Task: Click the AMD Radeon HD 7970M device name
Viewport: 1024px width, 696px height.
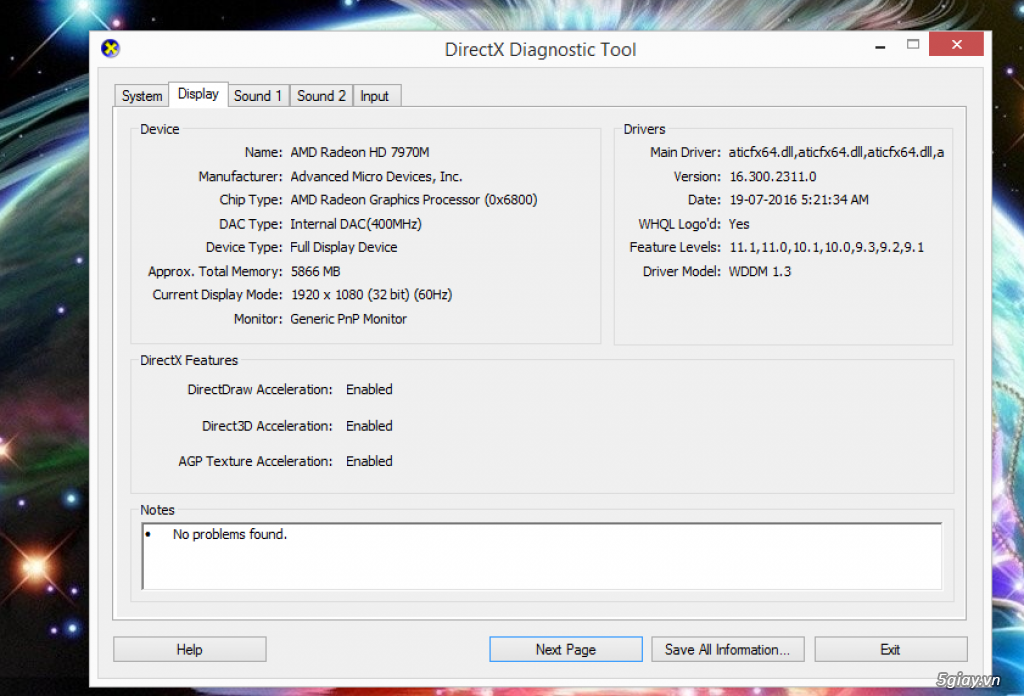Action: 360,152
